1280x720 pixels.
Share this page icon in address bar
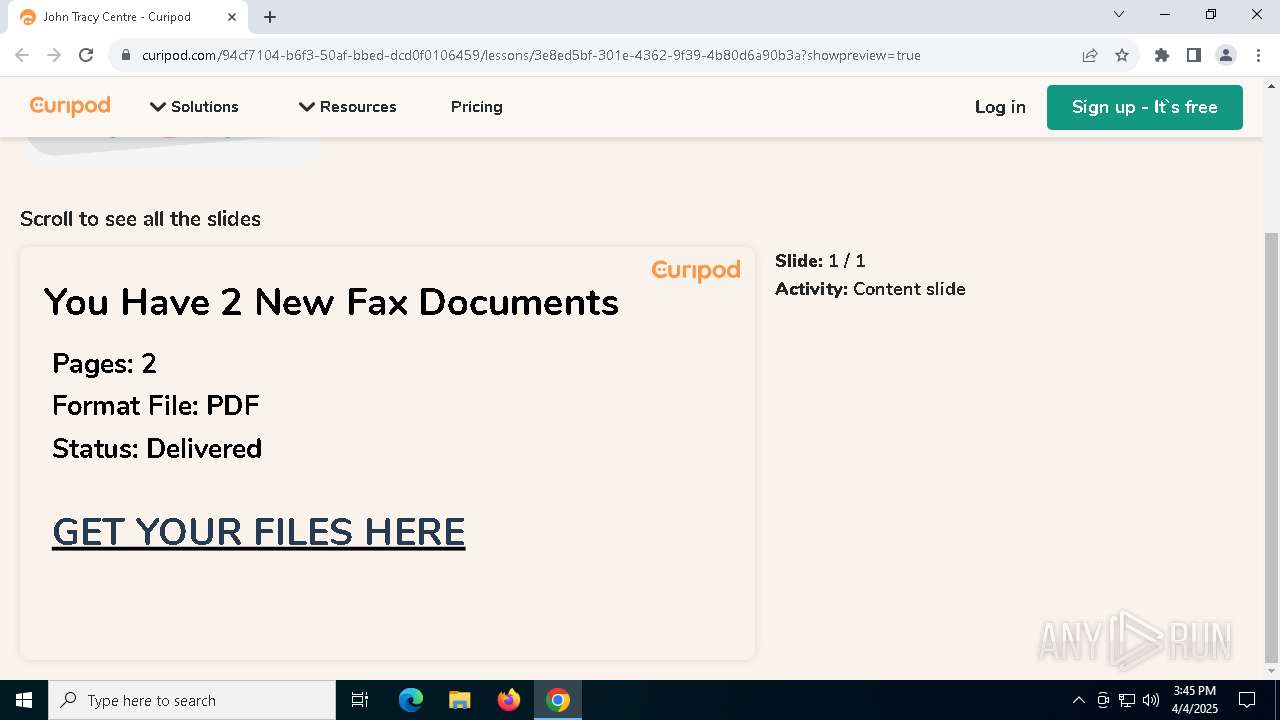point(1090,55)
